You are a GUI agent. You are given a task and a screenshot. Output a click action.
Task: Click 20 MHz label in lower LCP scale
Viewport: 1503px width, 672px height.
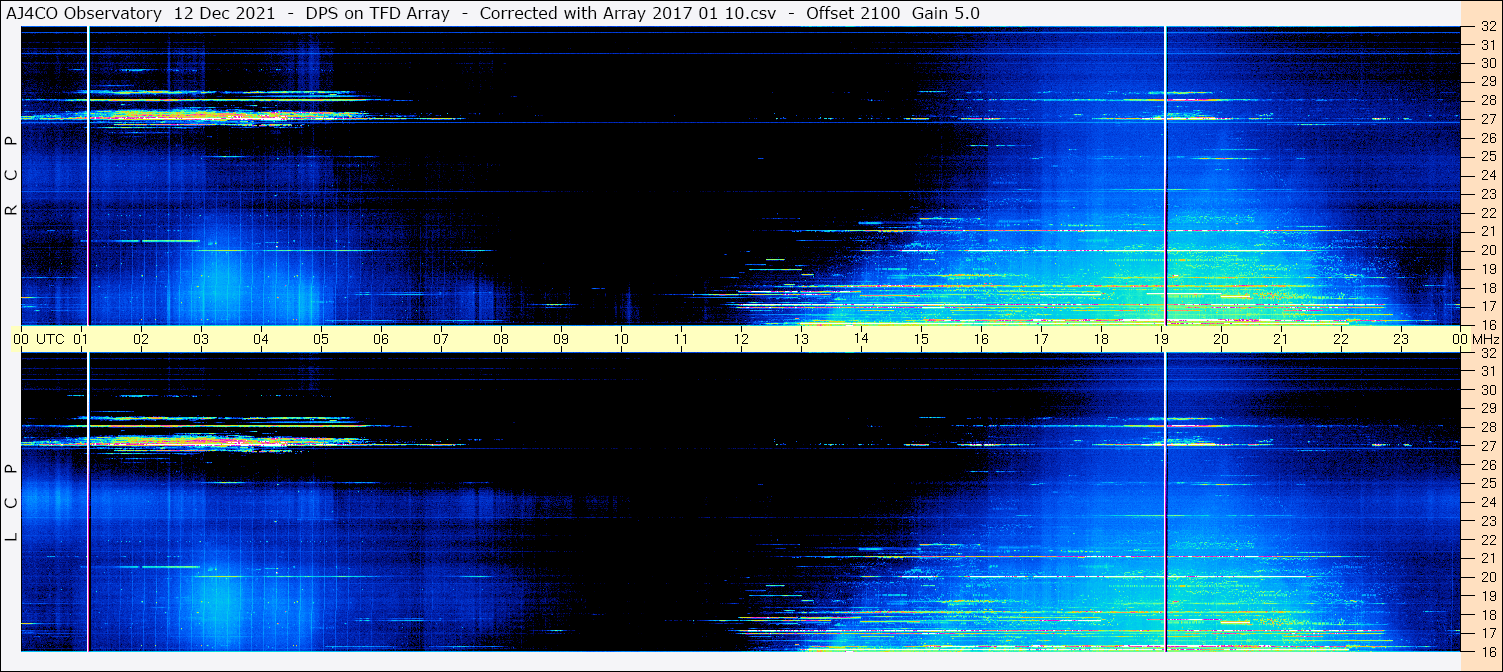coord(1487,576)
